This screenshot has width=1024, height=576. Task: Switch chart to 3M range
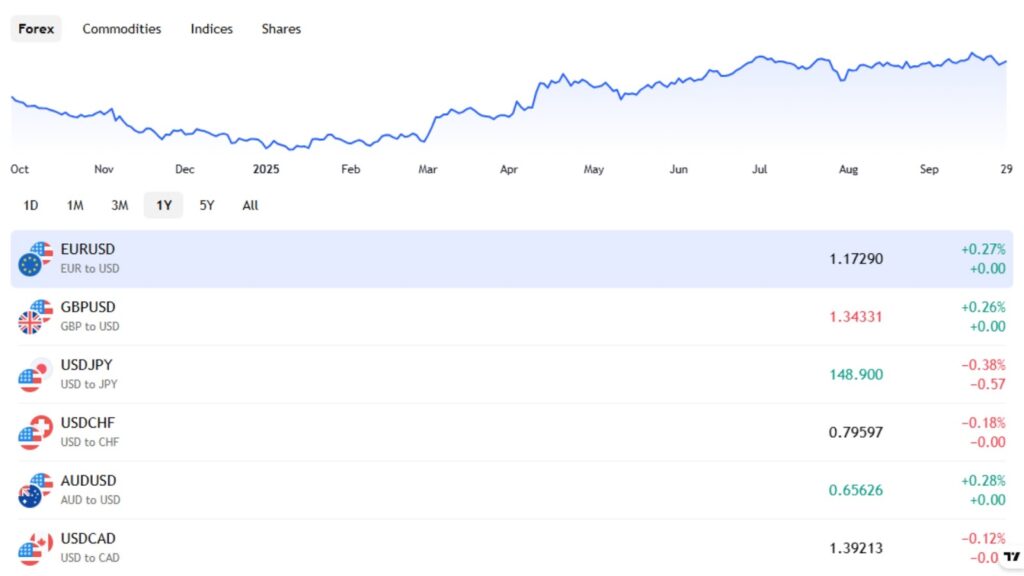[x=119, y=205]
